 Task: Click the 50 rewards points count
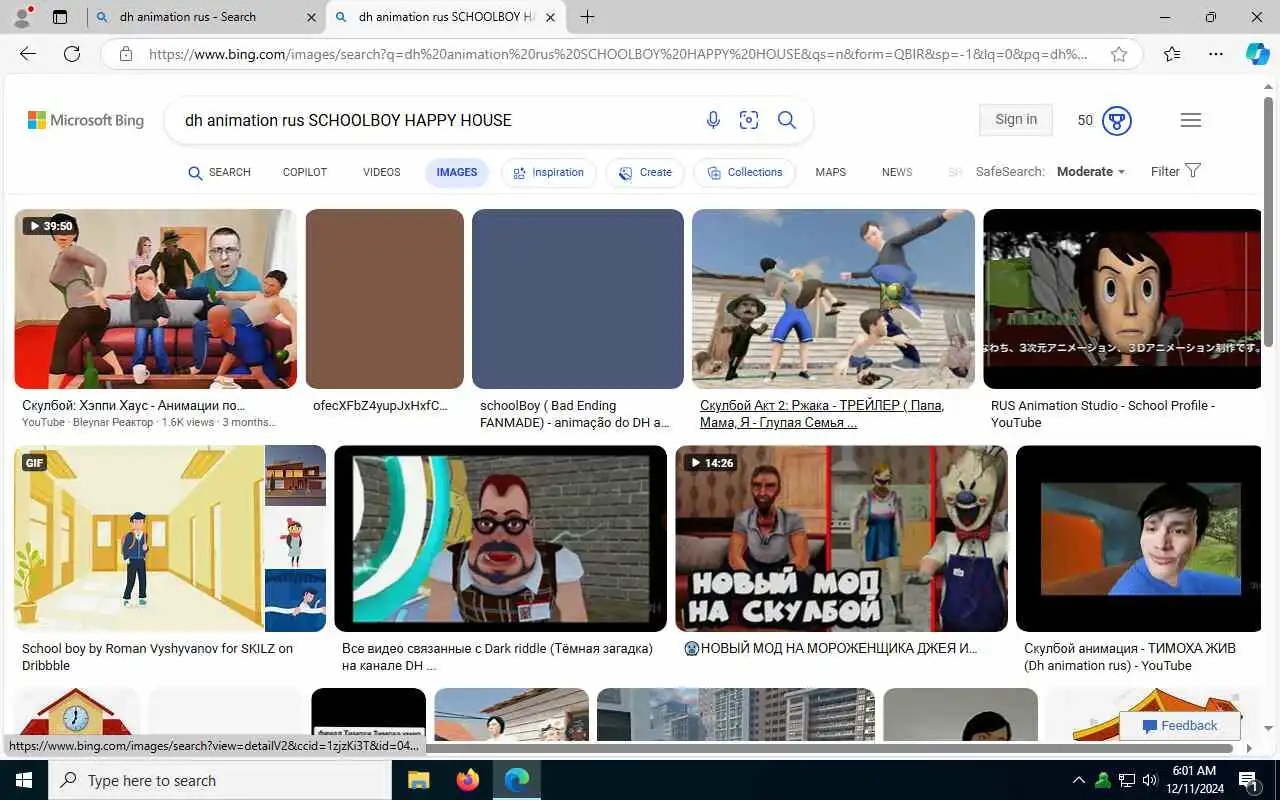point(1085,120)
